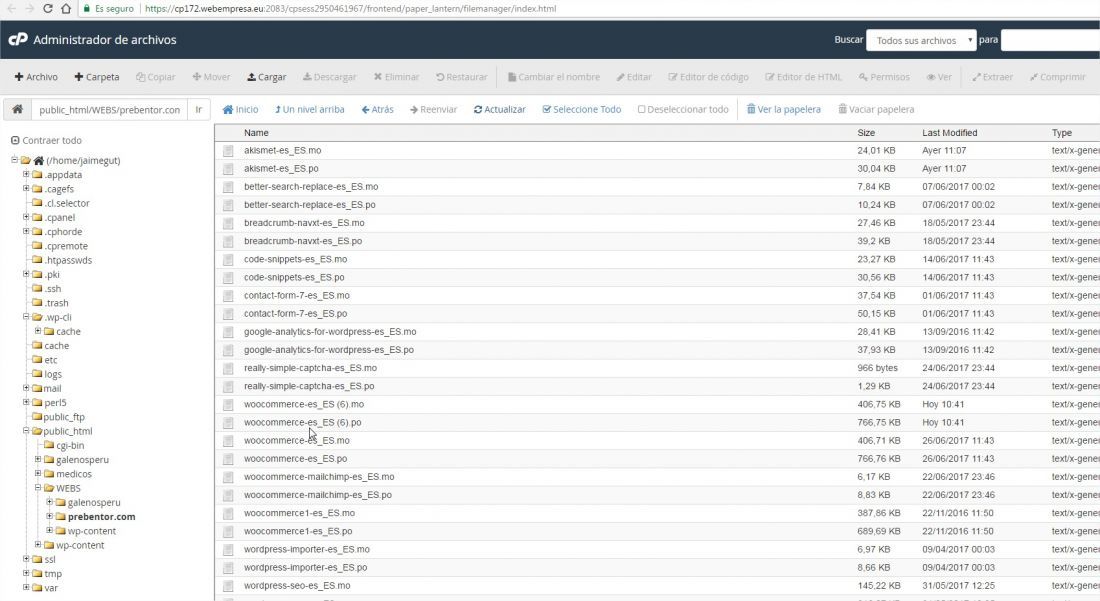The image size is (1100, 601).
Task: Click the file icon for woocommerce-es_ES (6).po
Action: (228, 422)
